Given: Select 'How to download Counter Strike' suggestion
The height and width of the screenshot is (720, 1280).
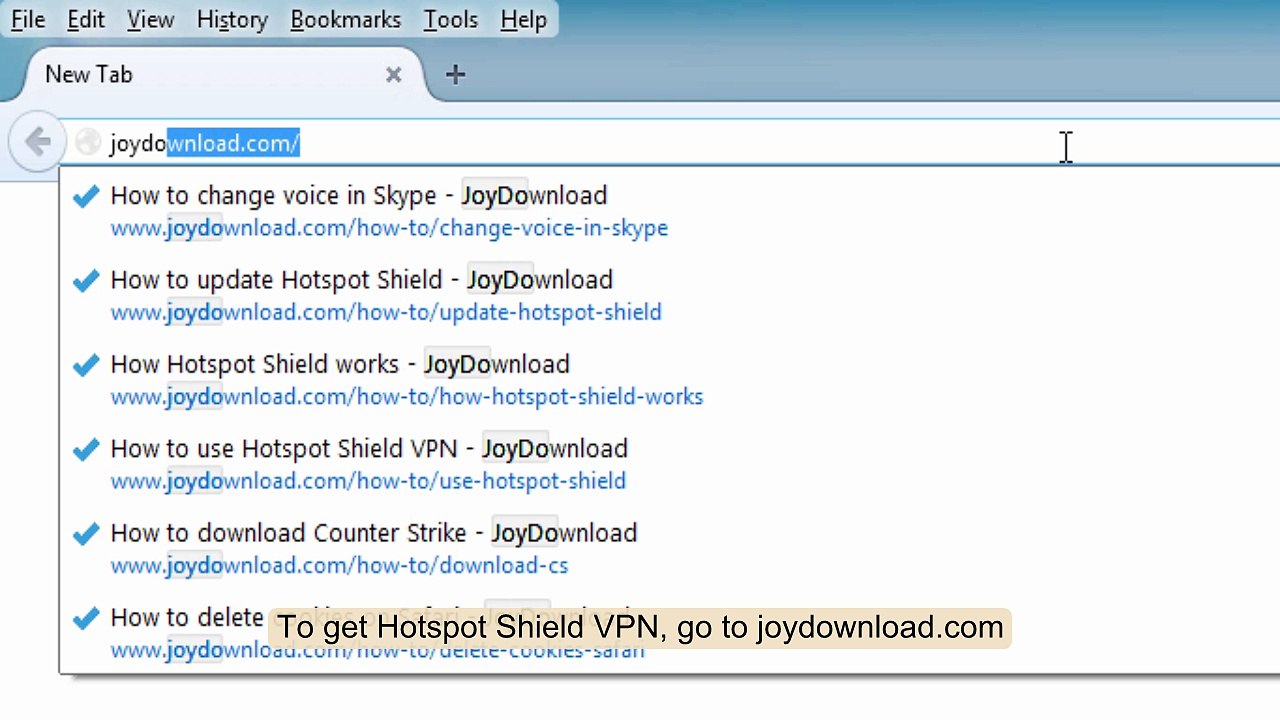Looking at the screenshot, I should [x=374, y=533].
